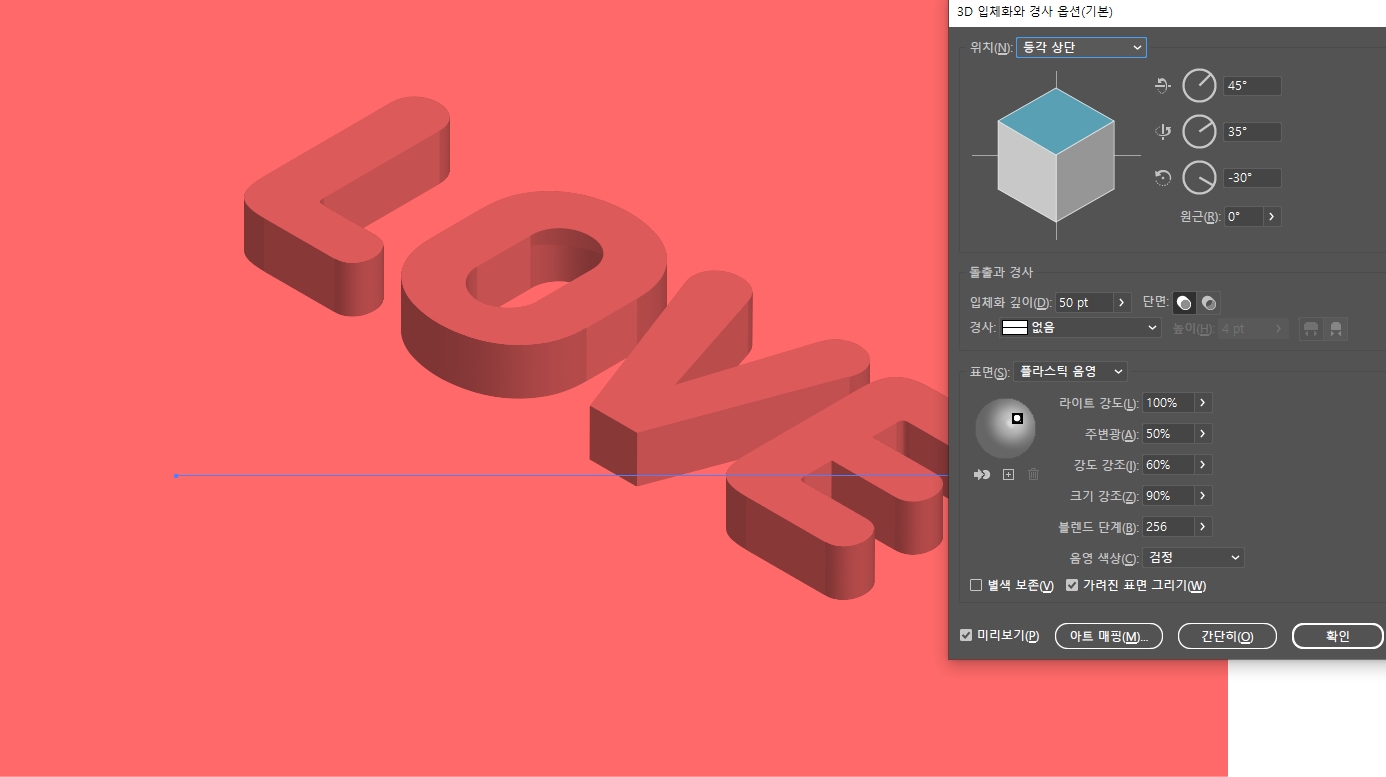Click the delete light trash icon
This screenshot has width=1386, height=777.
(1034, 474)
